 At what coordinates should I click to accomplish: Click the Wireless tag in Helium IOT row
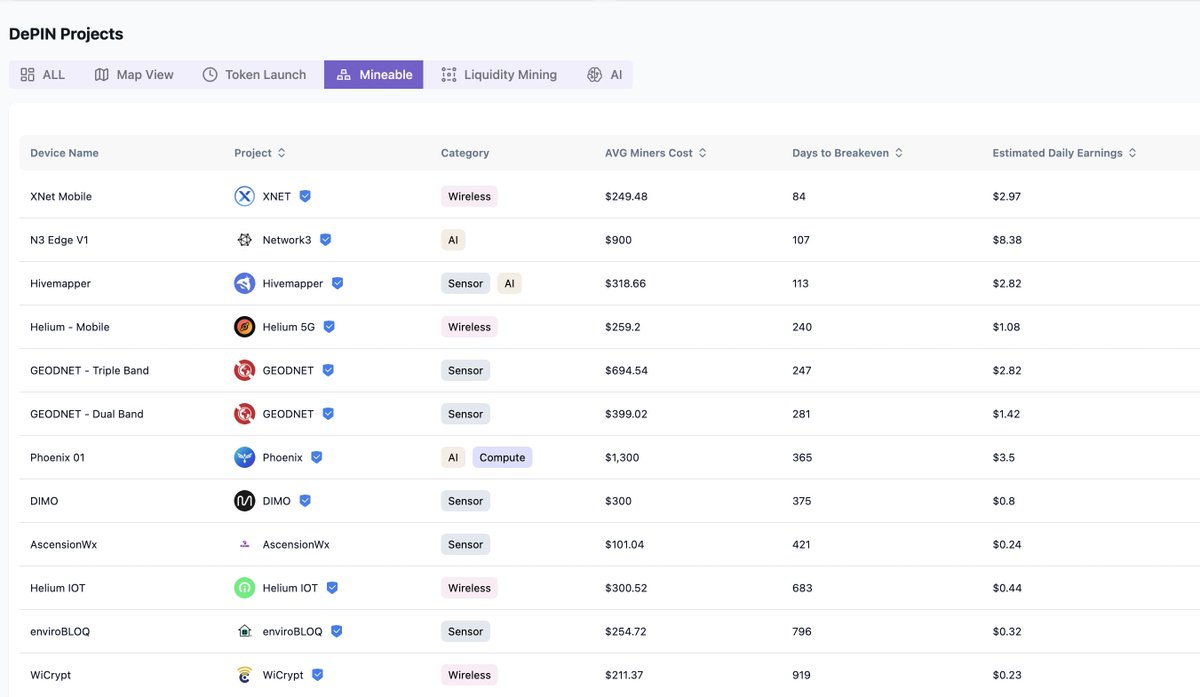click(x=469, y=588)
